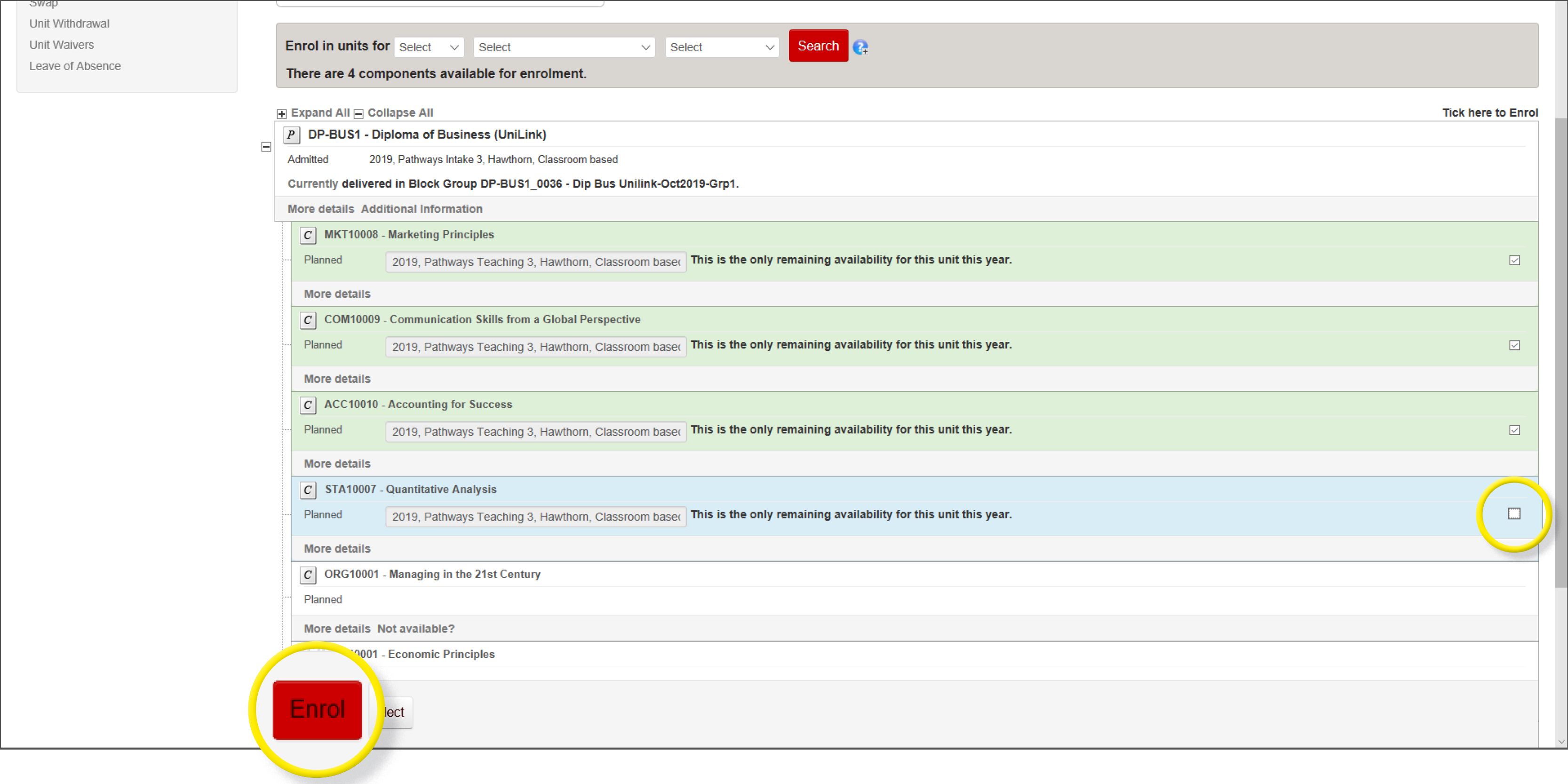The image size is (1568, 784).
Task: Click the C icon next to ACC10010
Action: (307, 405)
